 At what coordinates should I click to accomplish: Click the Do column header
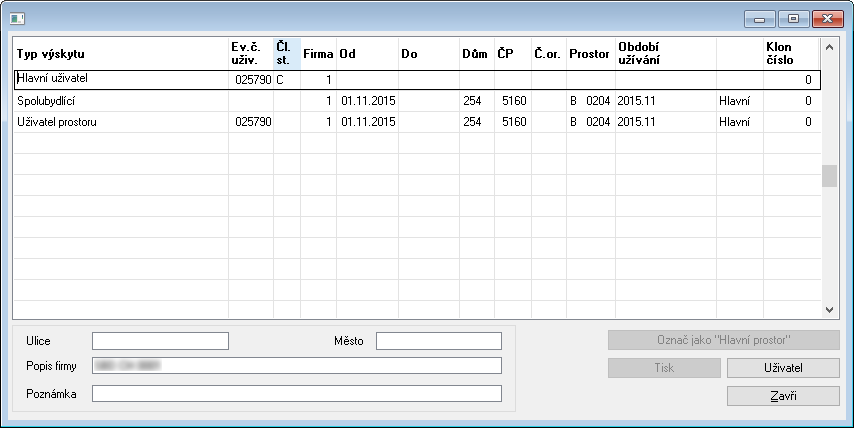tap(429, 53)
